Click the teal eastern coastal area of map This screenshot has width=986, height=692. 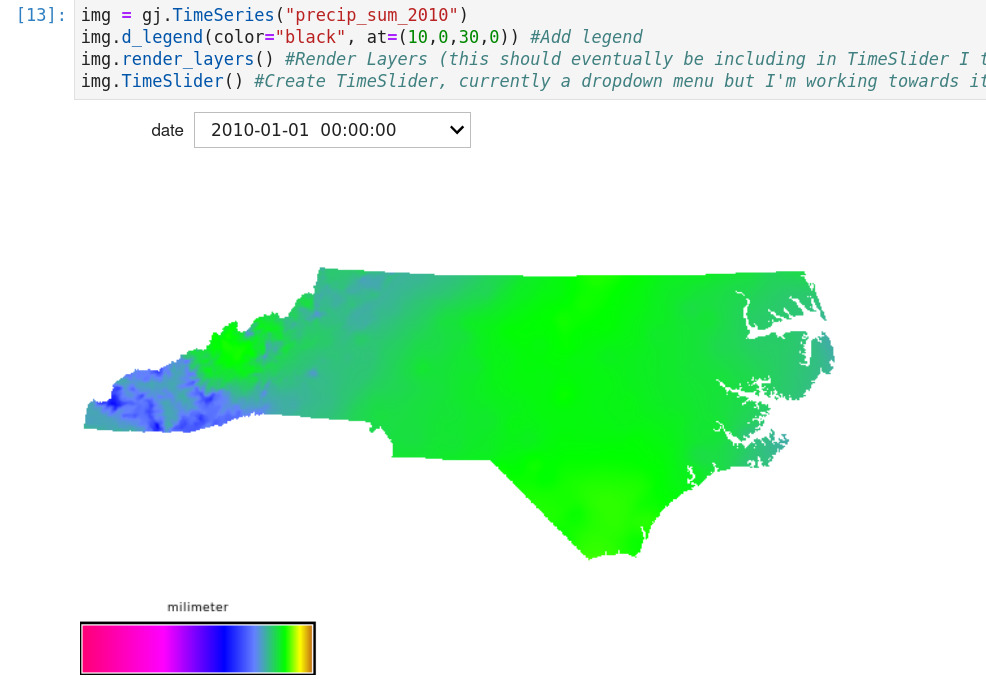click(815, 365)
